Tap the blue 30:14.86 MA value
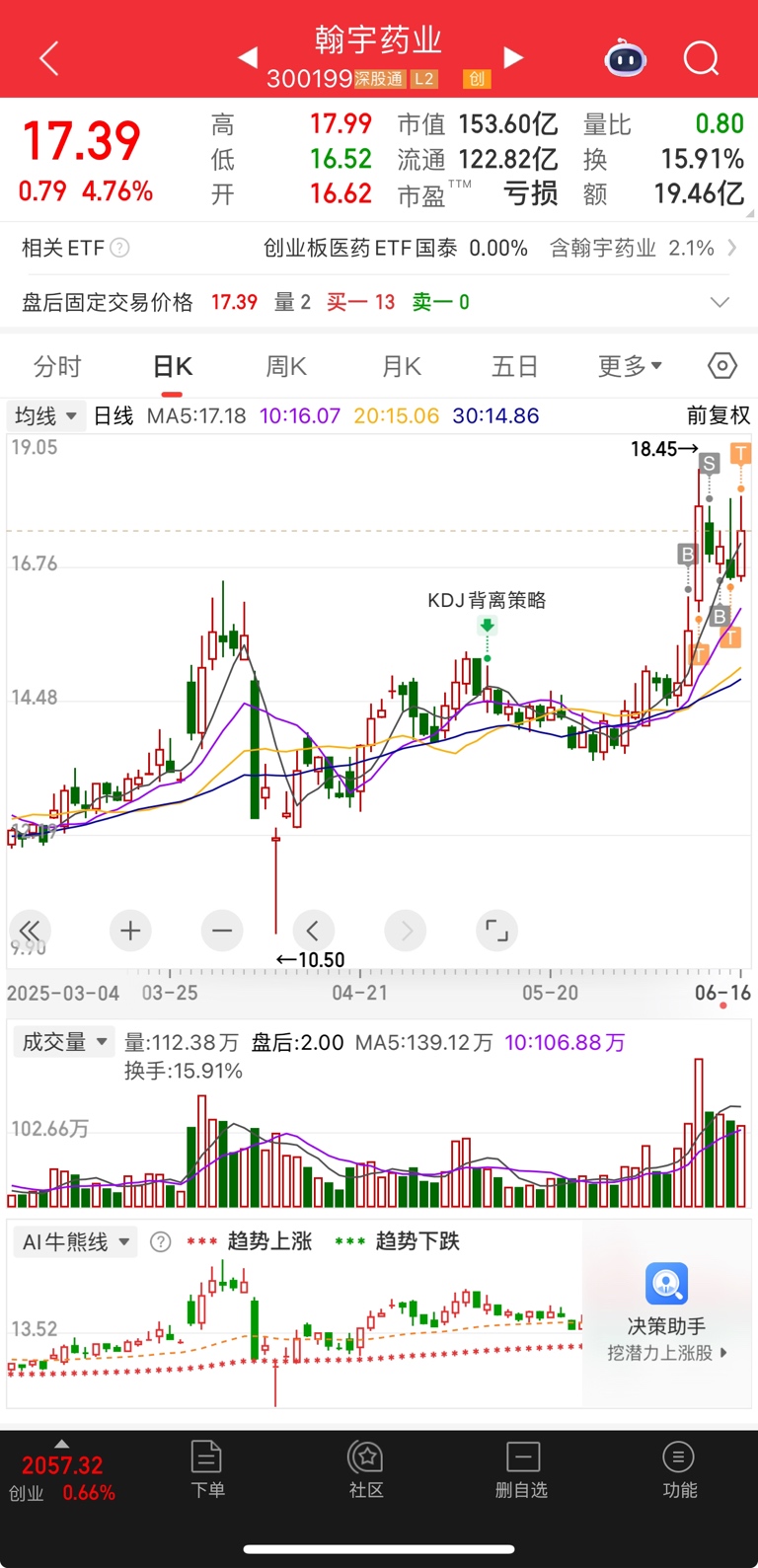The width and height of the screenshot is (758, 1568). coord(495,415)
